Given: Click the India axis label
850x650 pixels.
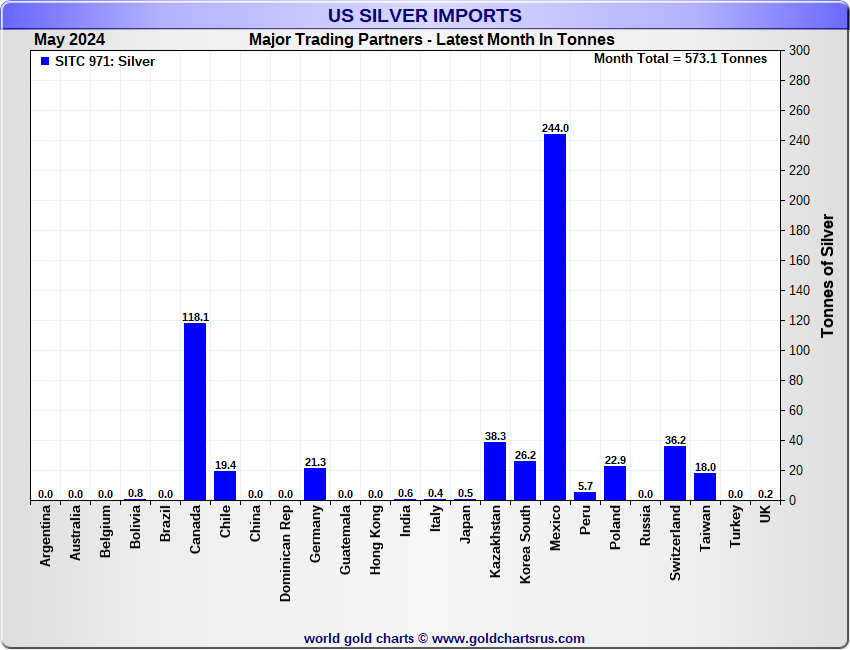Looking at the screenshot, I should (405, 521).
